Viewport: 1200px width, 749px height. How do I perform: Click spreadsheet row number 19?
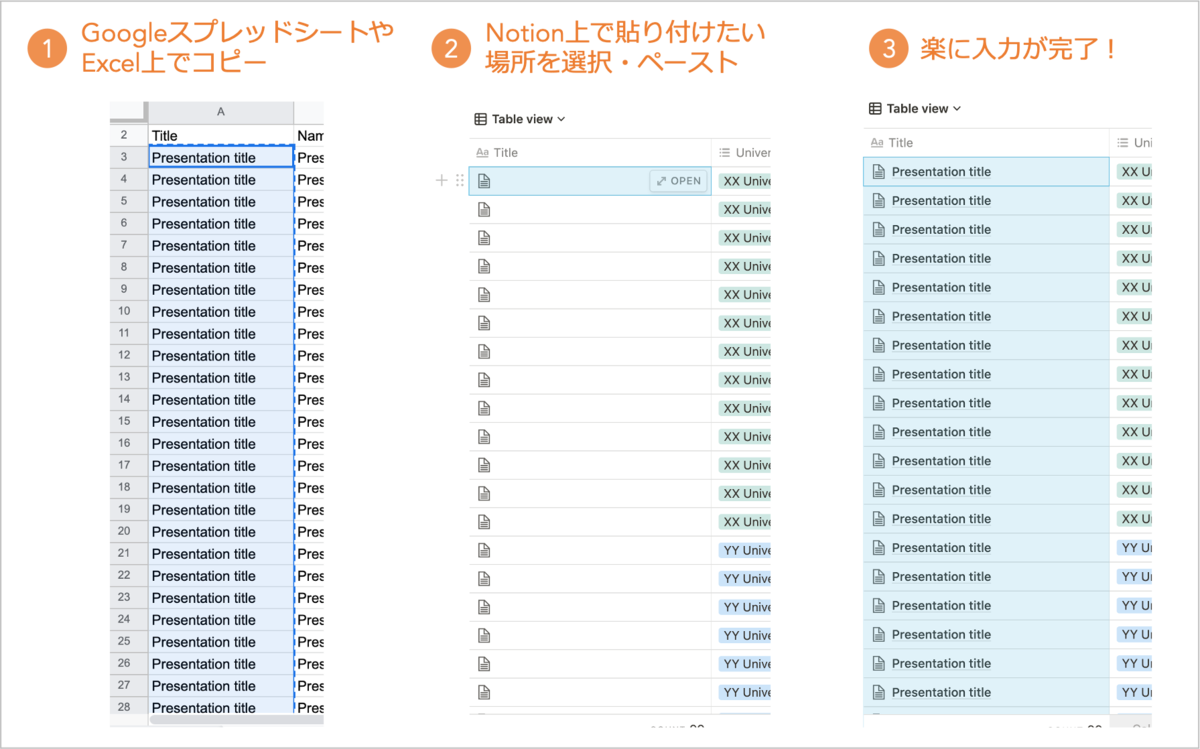click(129, 509)
